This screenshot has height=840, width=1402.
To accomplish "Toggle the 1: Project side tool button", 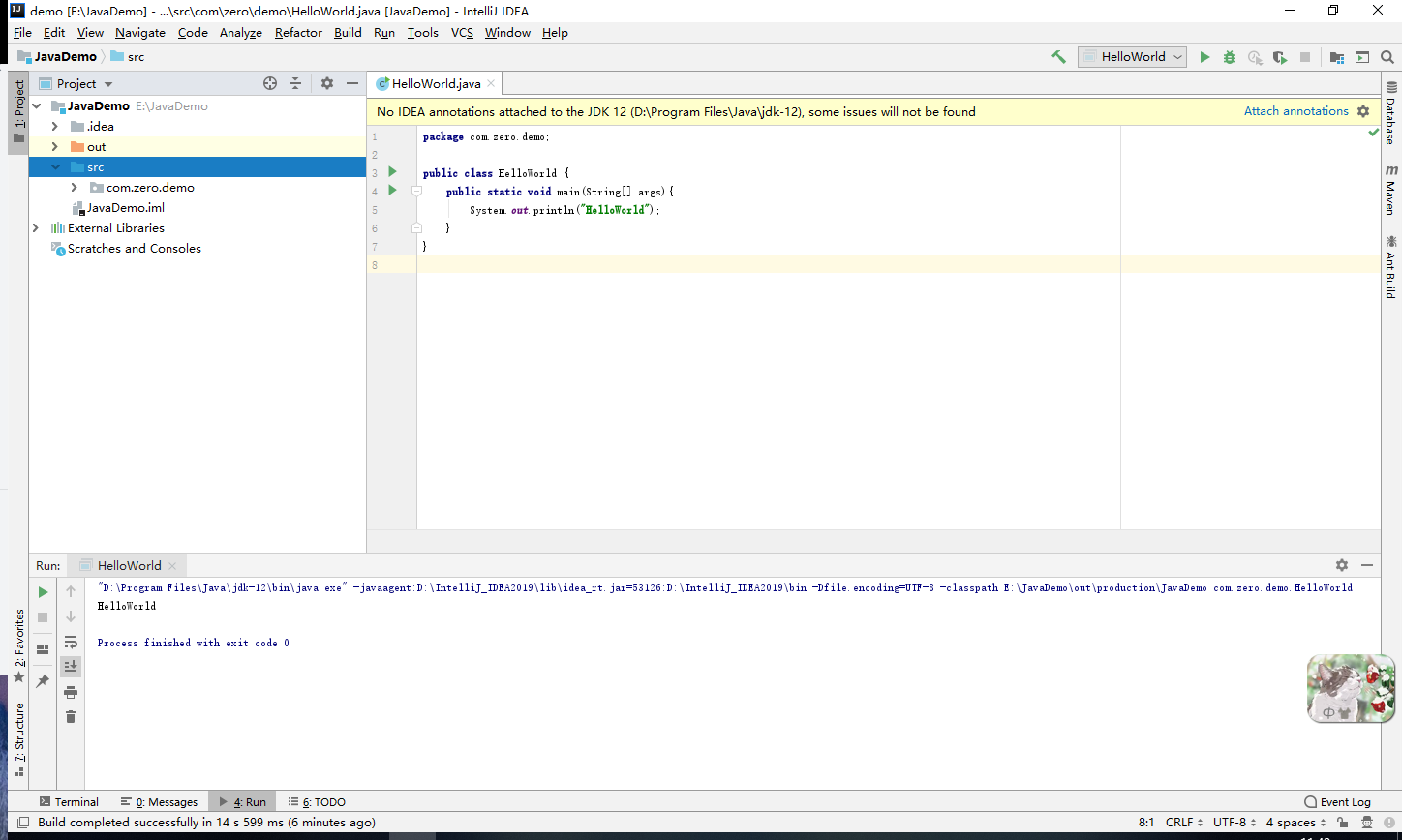I will 18,112.
